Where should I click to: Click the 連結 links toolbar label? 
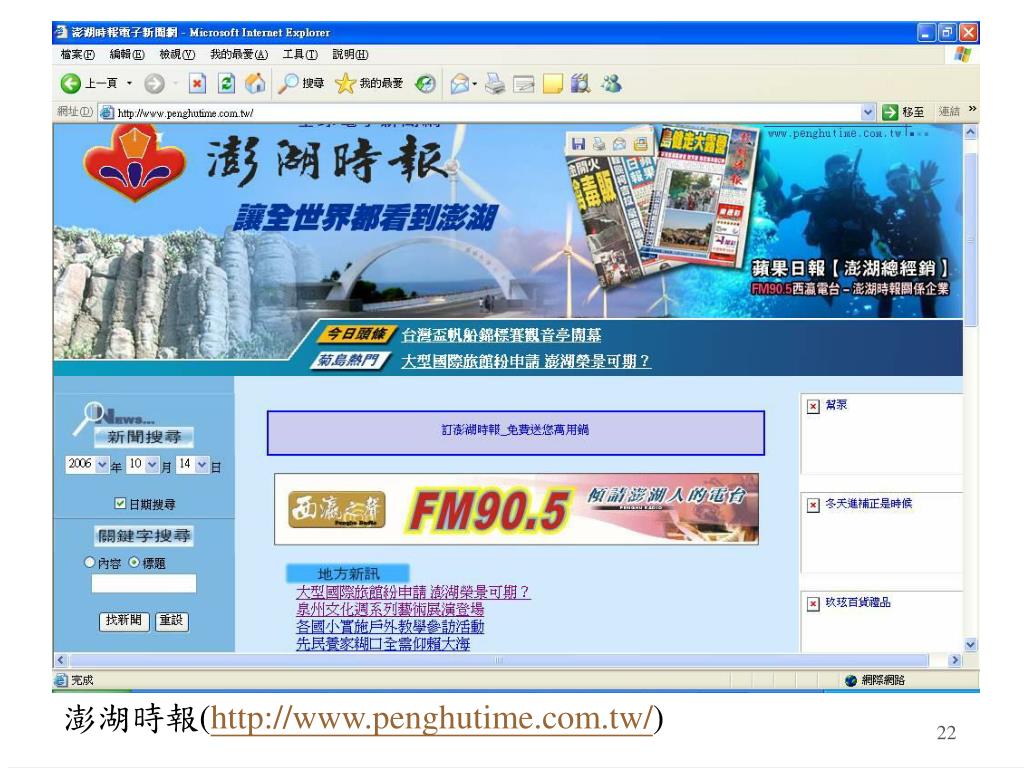[x=949, y=112]
